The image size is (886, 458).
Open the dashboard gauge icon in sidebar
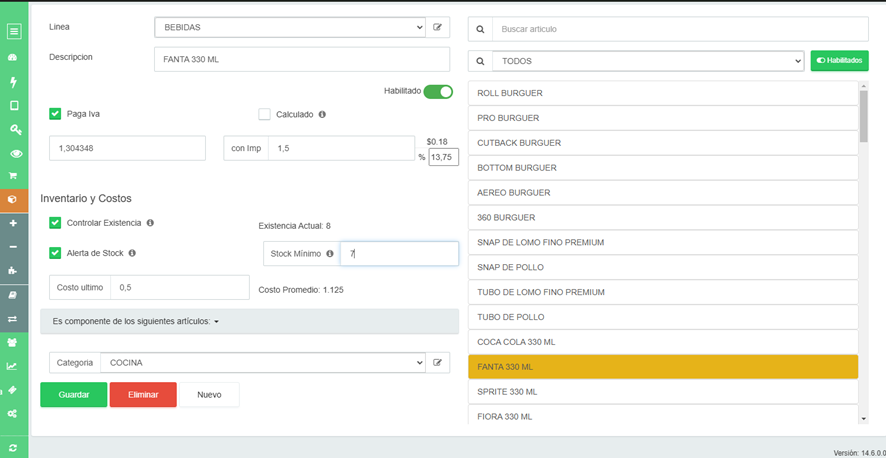tap(14, 58)
